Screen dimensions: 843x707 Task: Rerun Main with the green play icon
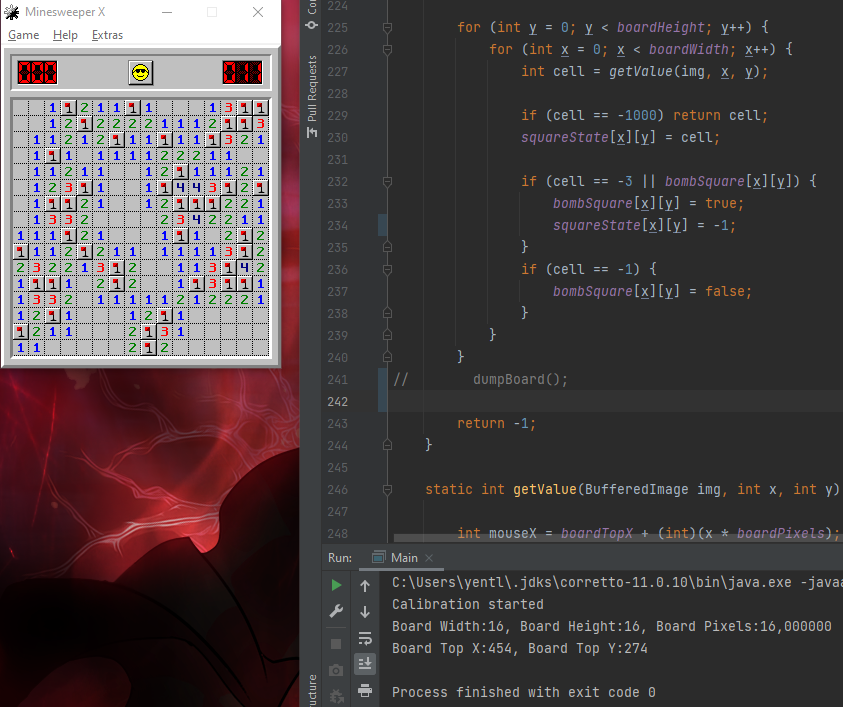(x=336, y=585)
